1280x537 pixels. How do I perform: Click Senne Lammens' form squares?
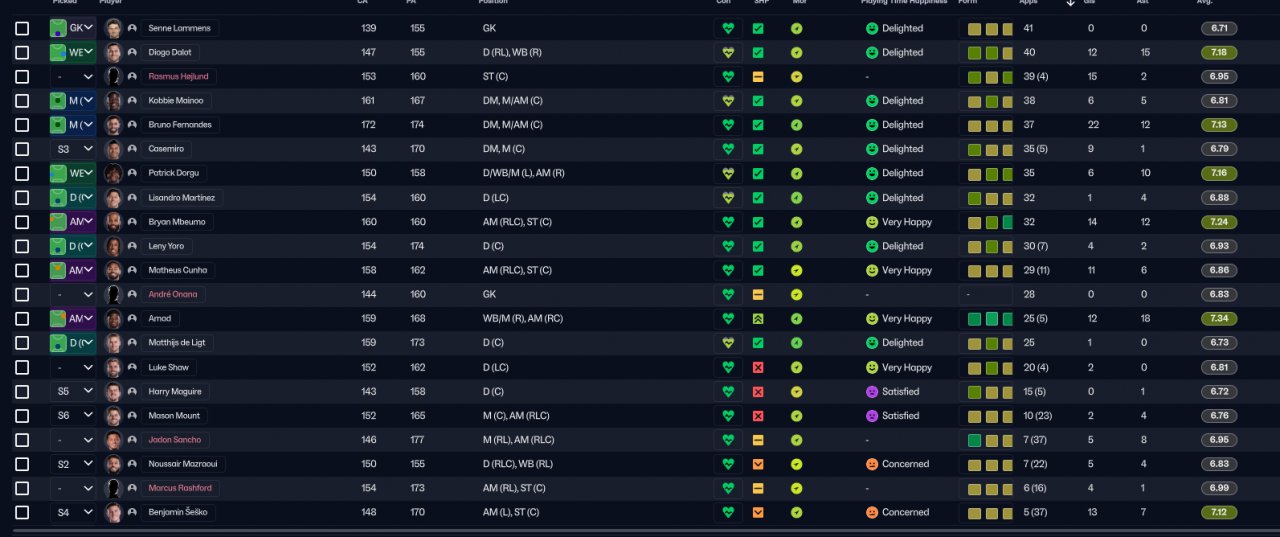point(989,28)
